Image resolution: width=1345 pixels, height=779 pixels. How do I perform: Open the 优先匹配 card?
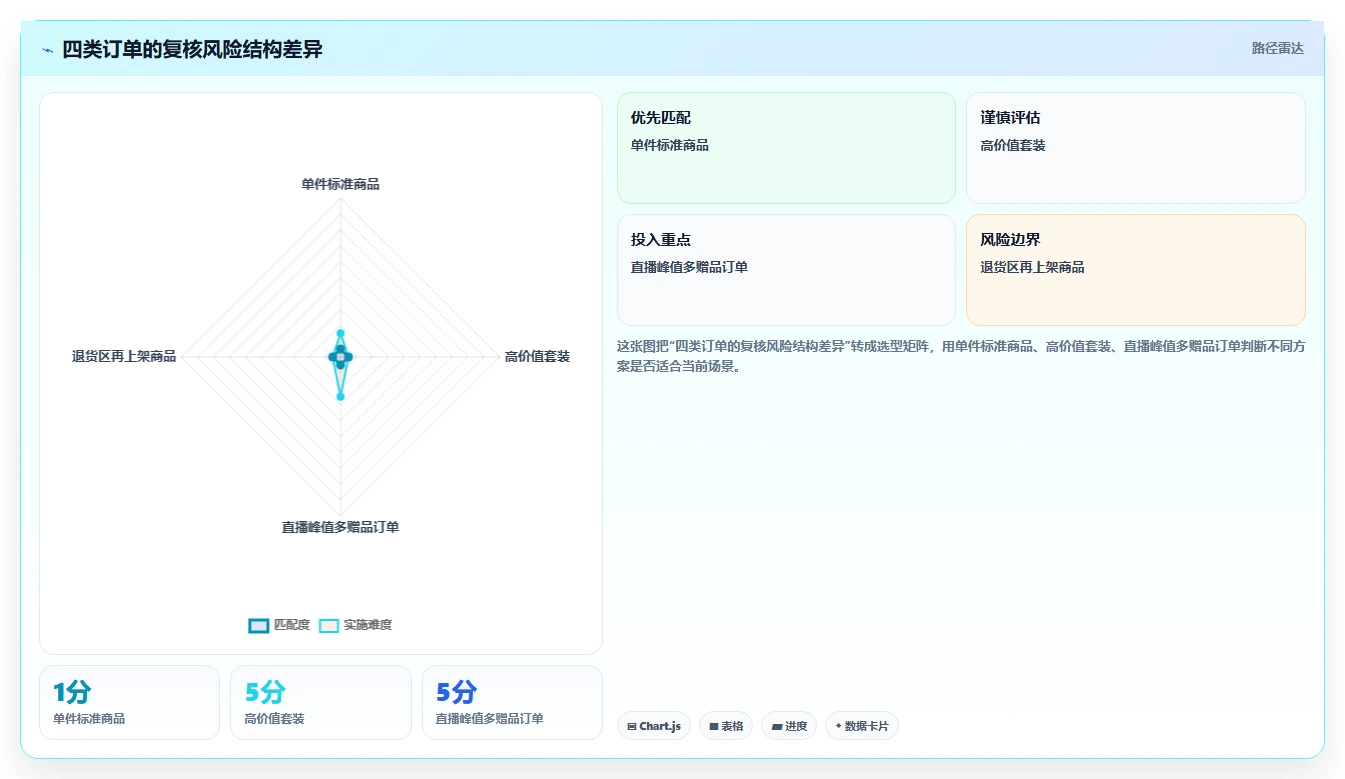(786, 148)
